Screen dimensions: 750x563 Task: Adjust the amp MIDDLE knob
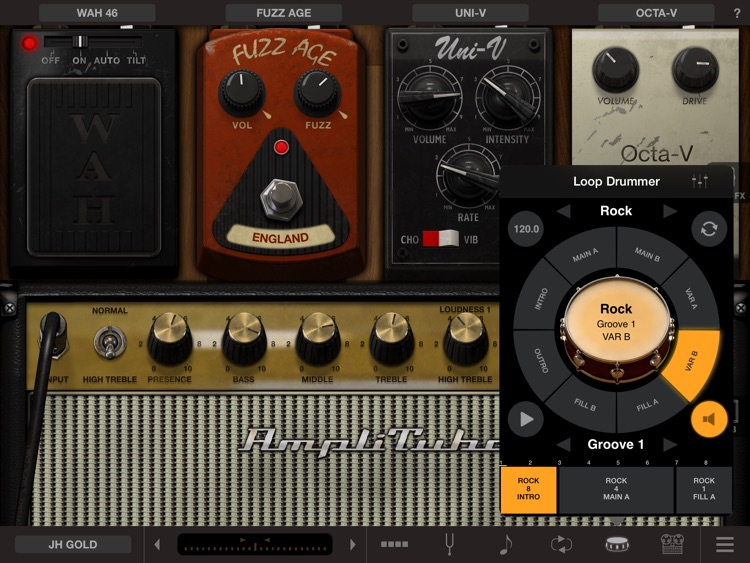point(318,338)
